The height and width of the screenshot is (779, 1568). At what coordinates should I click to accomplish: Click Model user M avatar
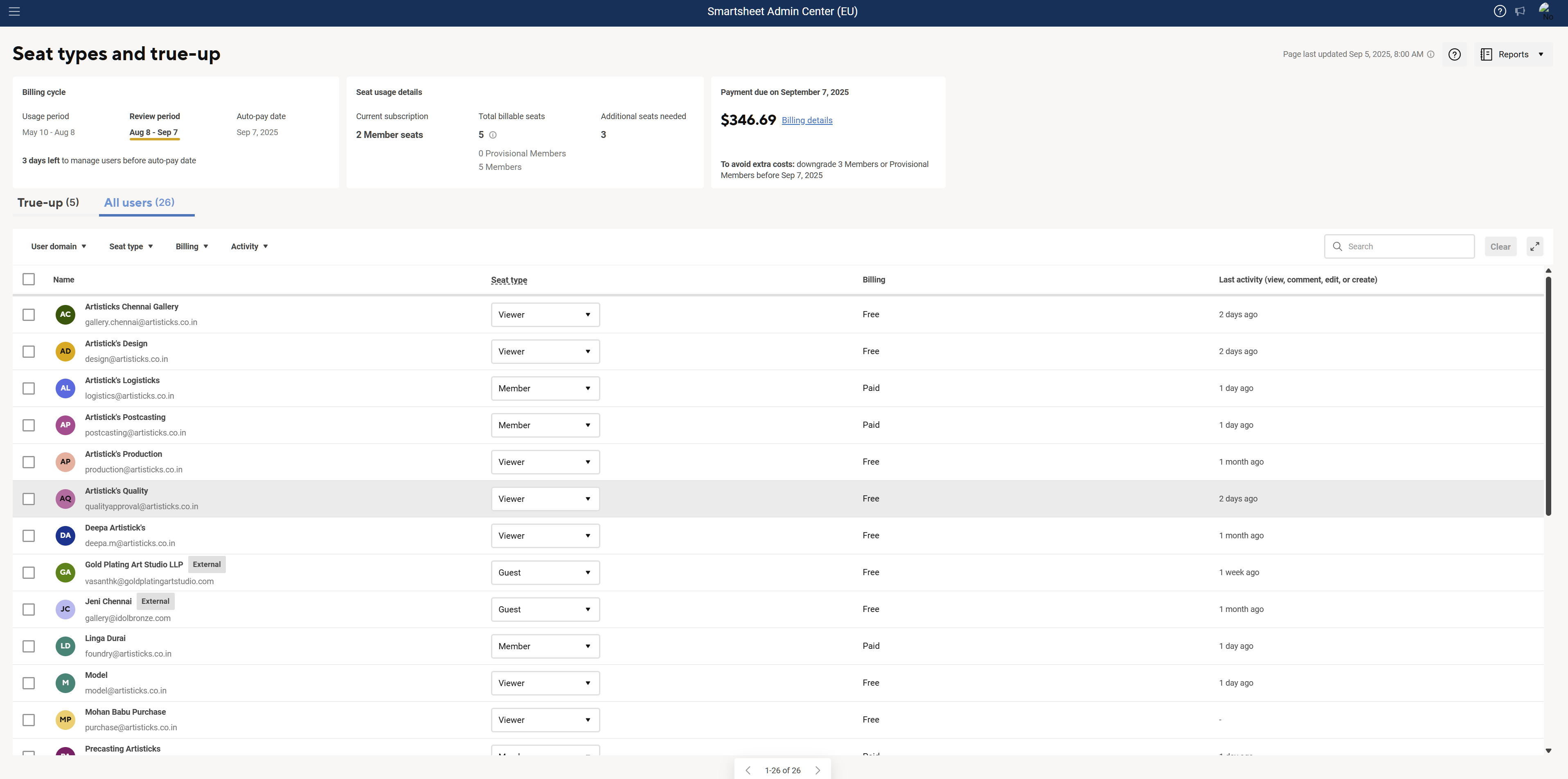pyautogui.click(x=65, y=683)
